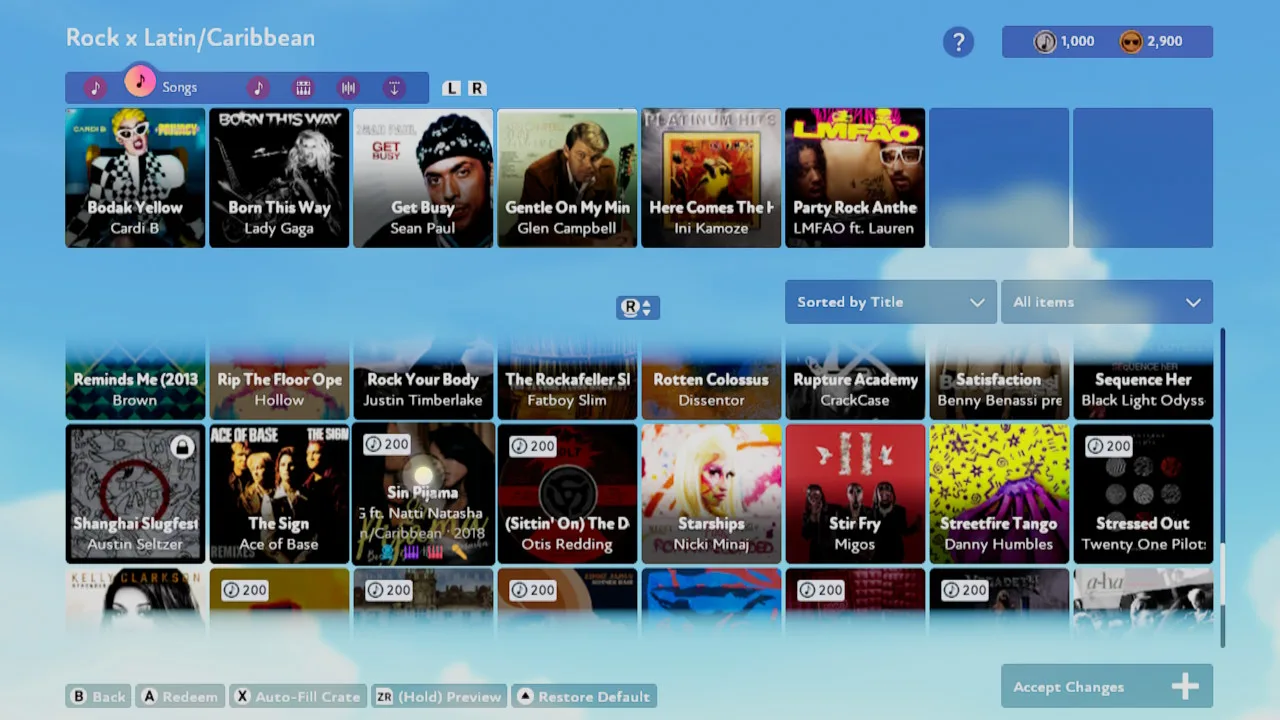Switch to the leftmost music note tab
Viewport: 1280px width, 720px height.
95,88
